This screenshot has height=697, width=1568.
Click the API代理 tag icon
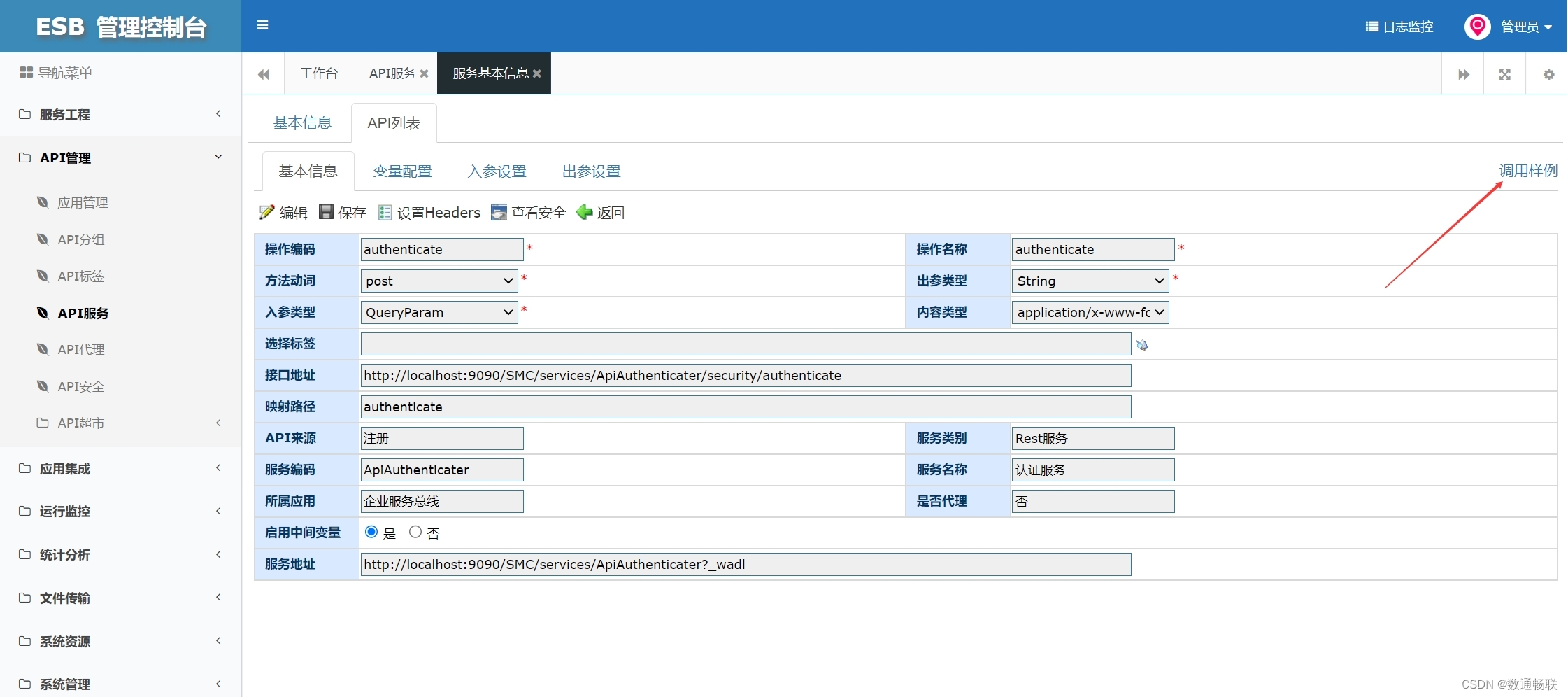coord(43,349)
